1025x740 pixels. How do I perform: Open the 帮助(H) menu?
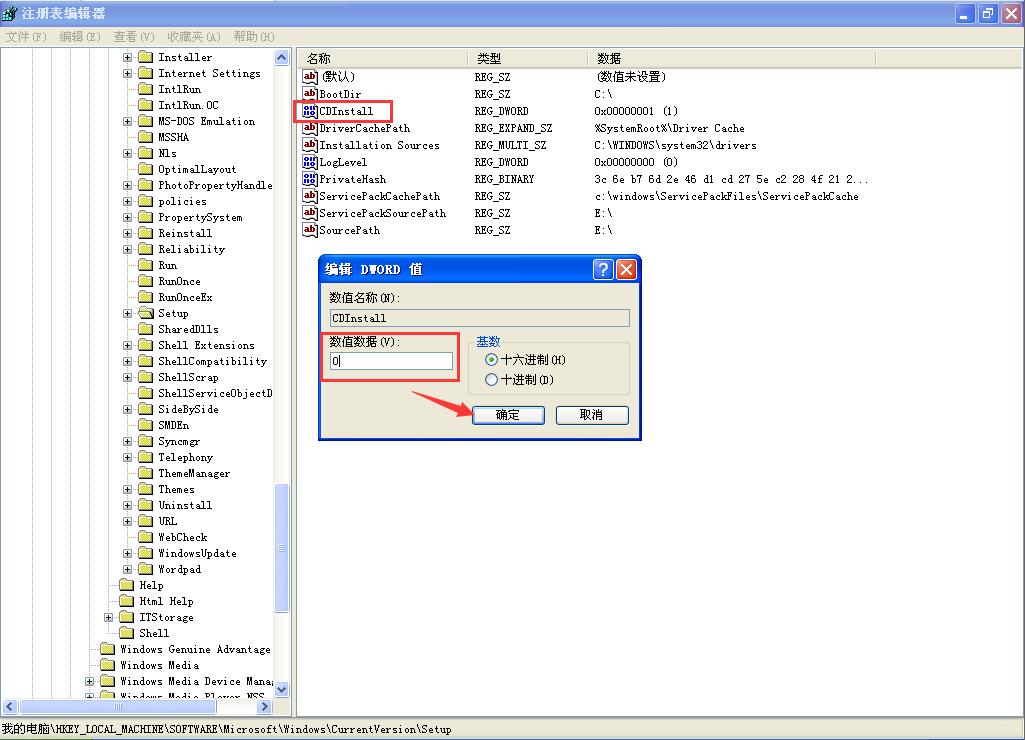(x=254, y=37)
